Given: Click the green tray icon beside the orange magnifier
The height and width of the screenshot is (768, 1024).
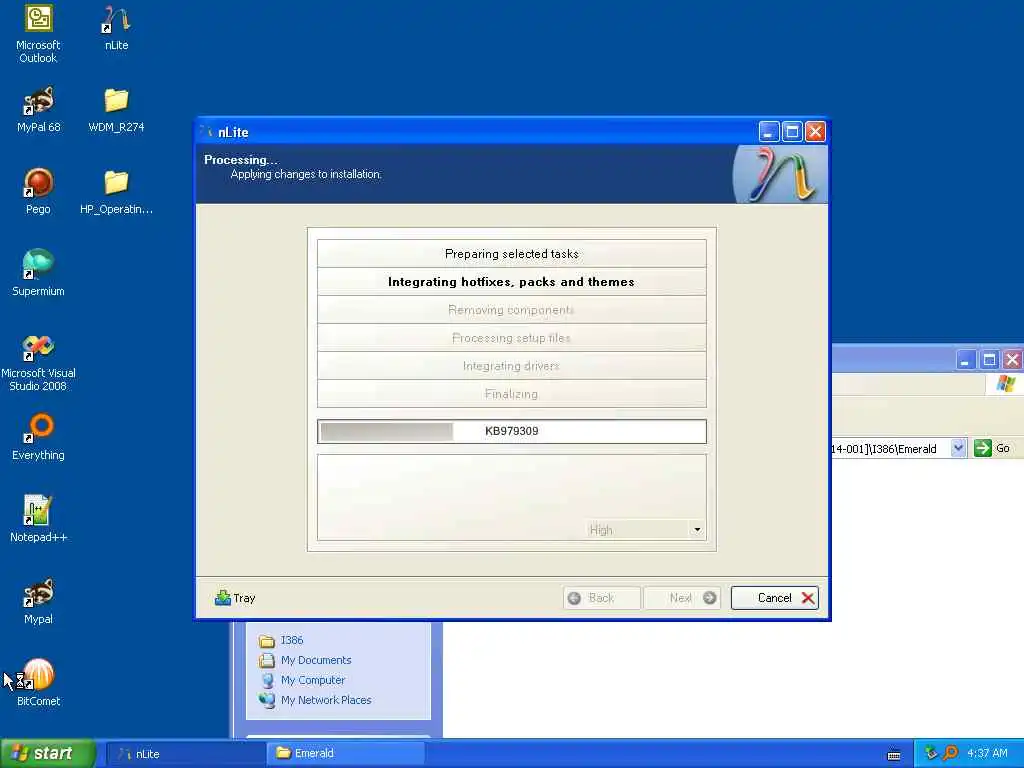Looking at the screenshot, I should click(x=932, y=753).
